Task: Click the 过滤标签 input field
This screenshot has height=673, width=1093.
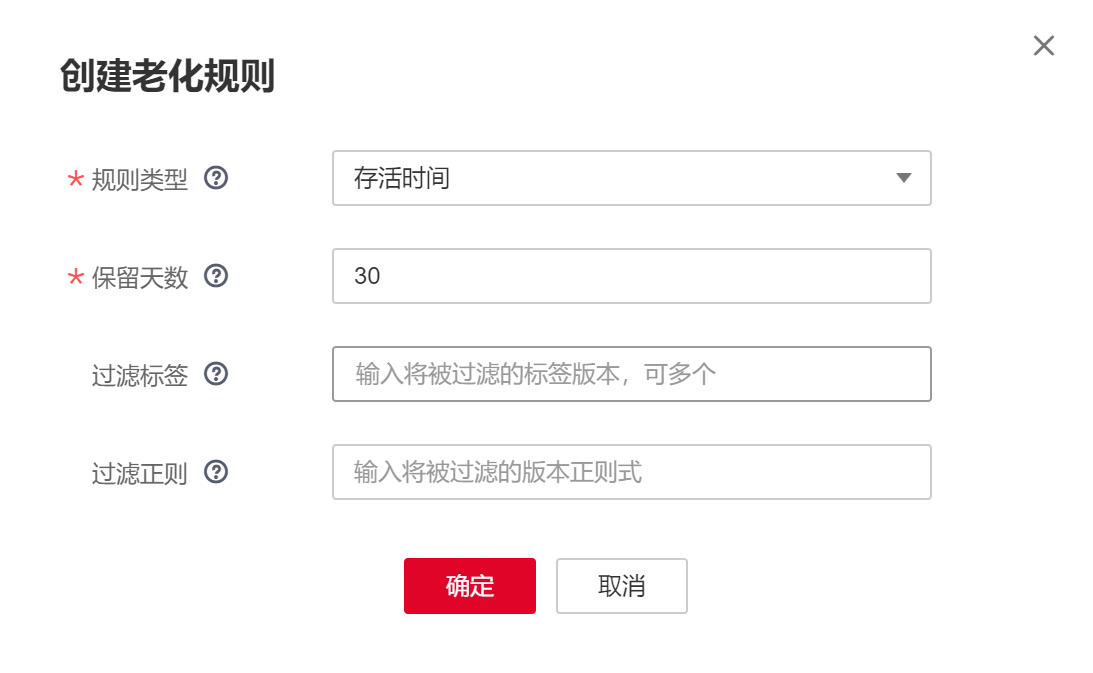Action: 632,374
